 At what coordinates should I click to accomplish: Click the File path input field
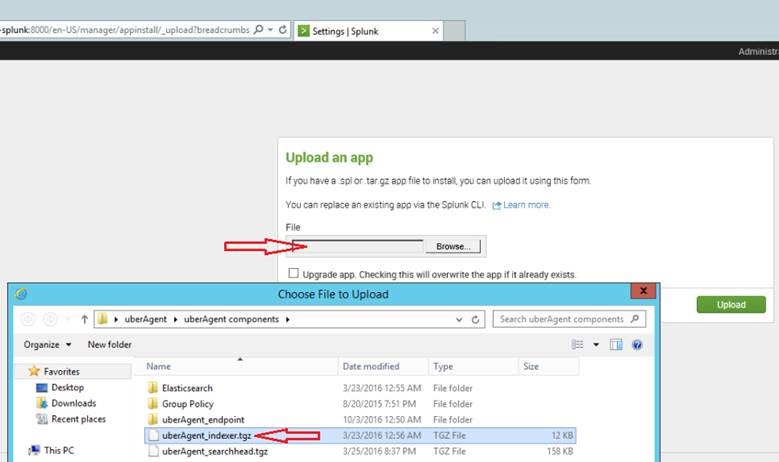(x=358, y=246)
